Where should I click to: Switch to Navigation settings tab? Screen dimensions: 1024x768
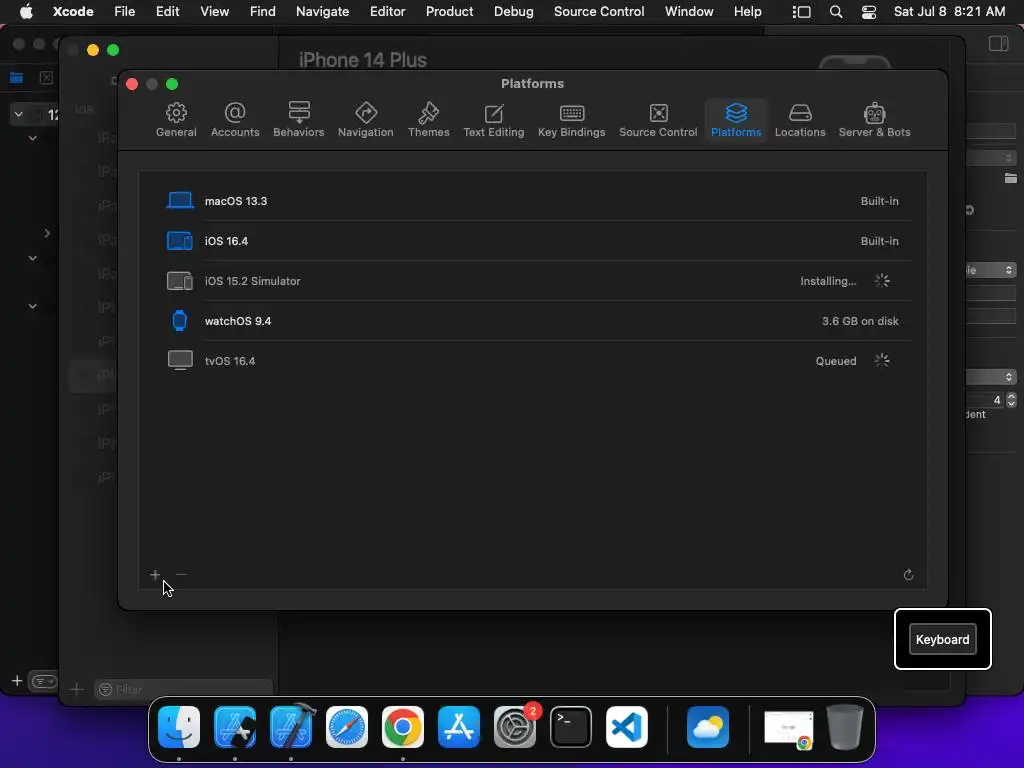point(365,120)
